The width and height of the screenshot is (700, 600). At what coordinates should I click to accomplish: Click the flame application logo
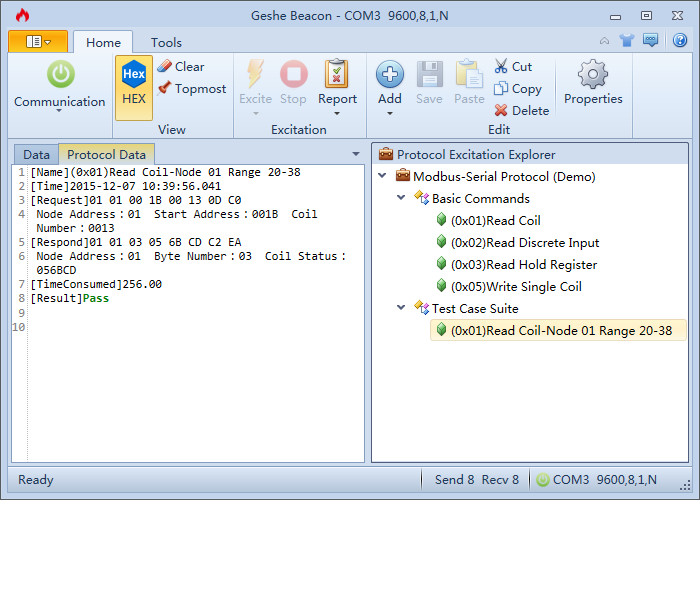22,16
